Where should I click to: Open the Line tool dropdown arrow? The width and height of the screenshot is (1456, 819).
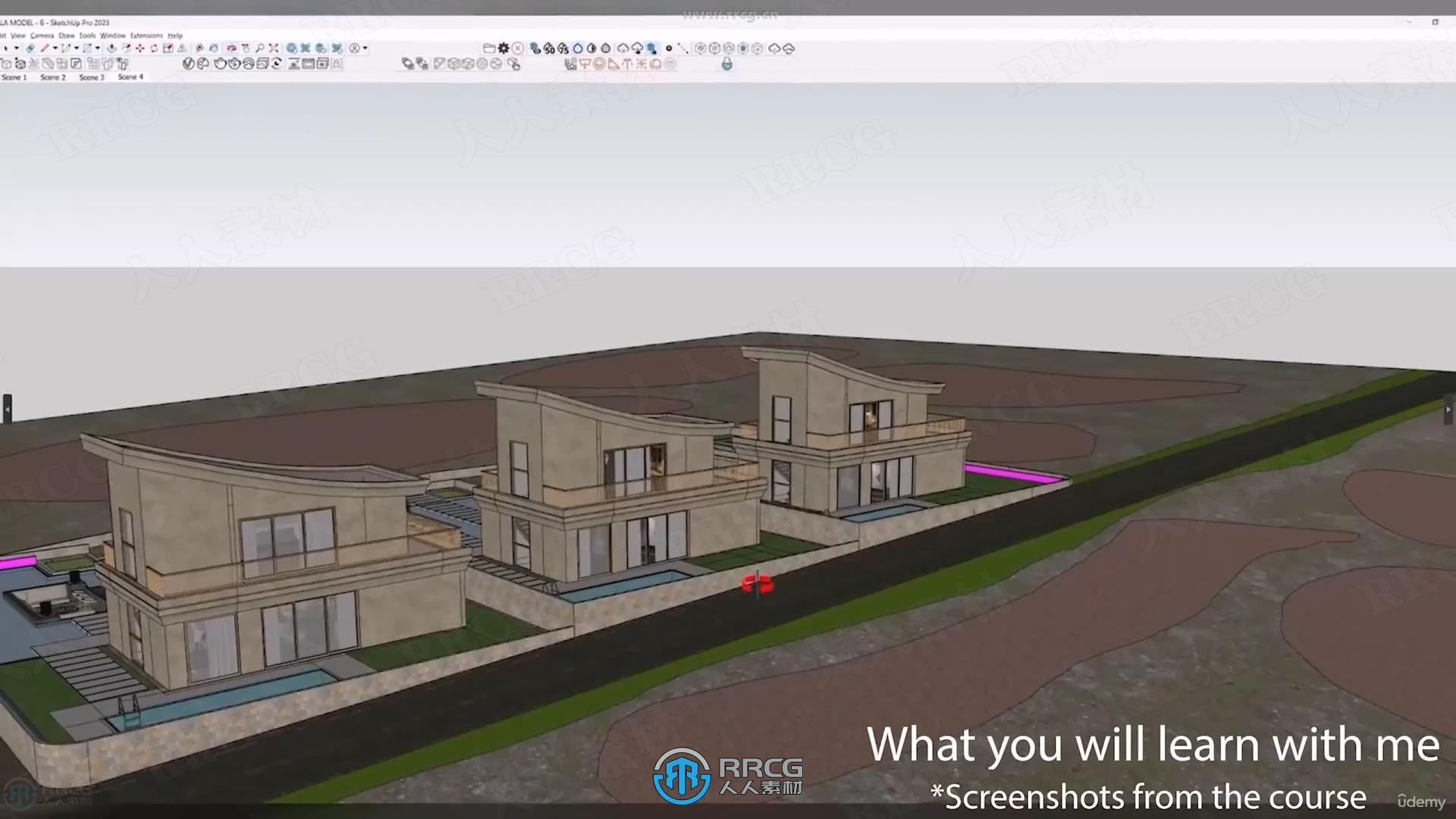(55, 48)
